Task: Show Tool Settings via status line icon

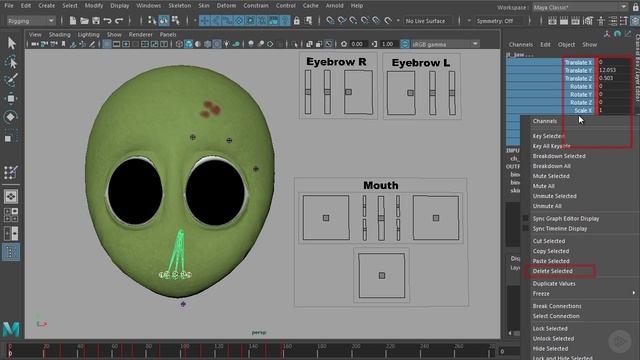Action: (624, 21)
